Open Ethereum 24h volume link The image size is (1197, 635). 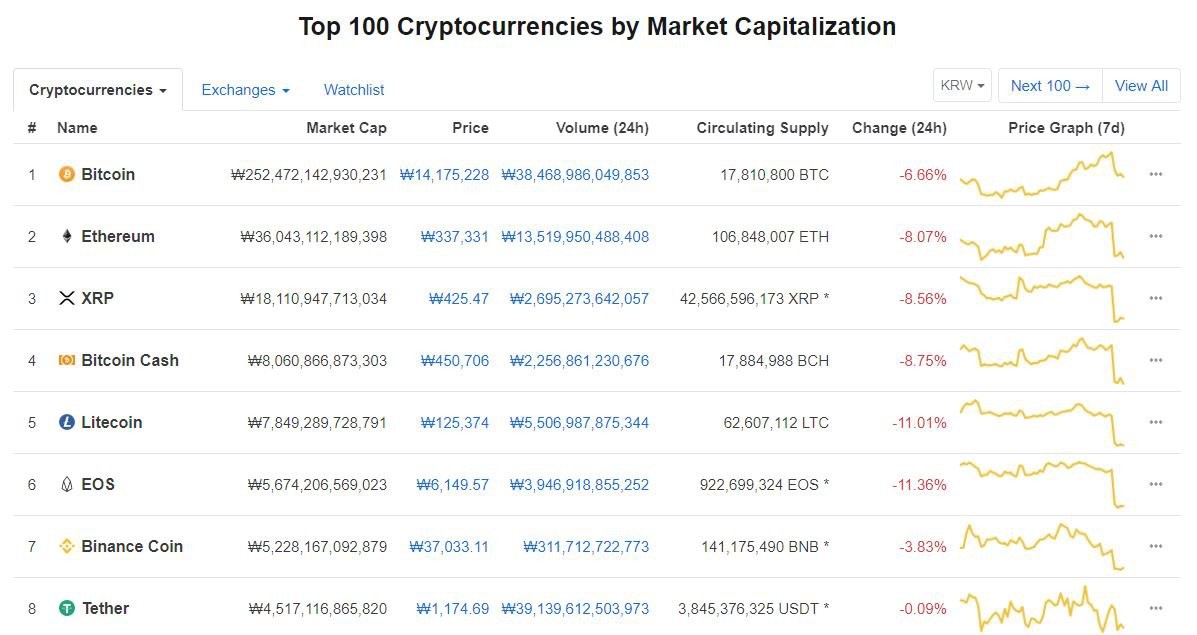575,237
